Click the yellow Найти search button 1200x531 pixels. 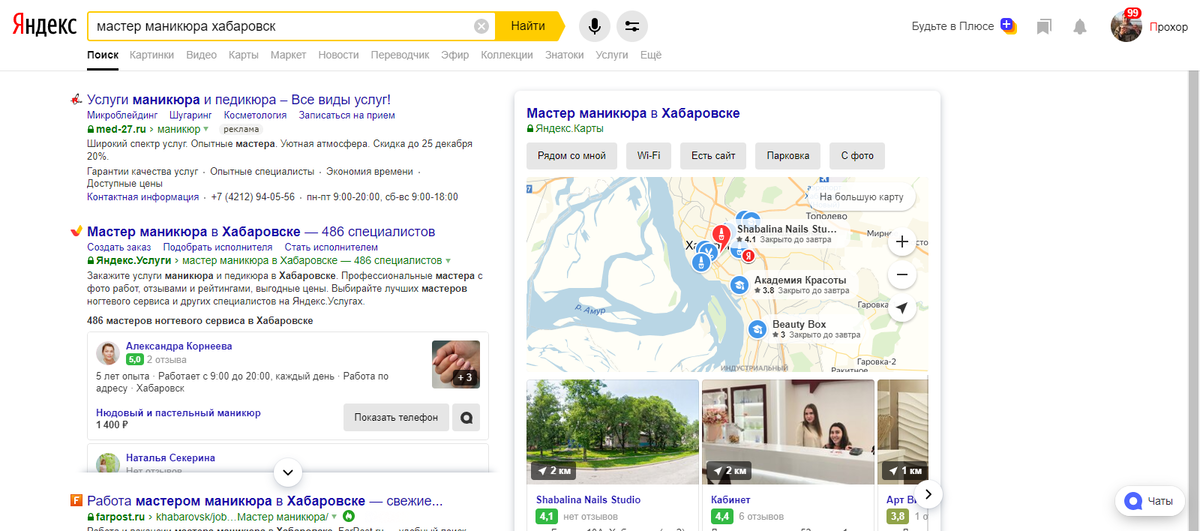[x=528, y=26]
